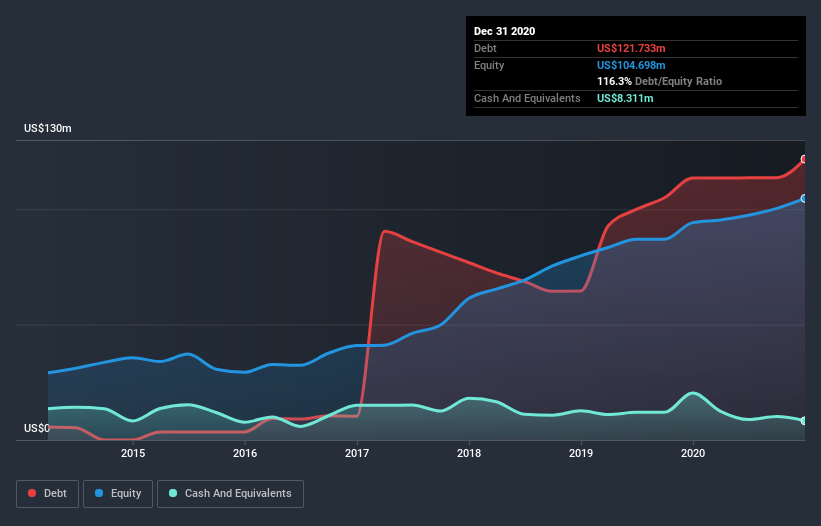Click the 2016 x-axis label
The height and width of the screenshot is (526, 821).
click(x=245, y=453)
